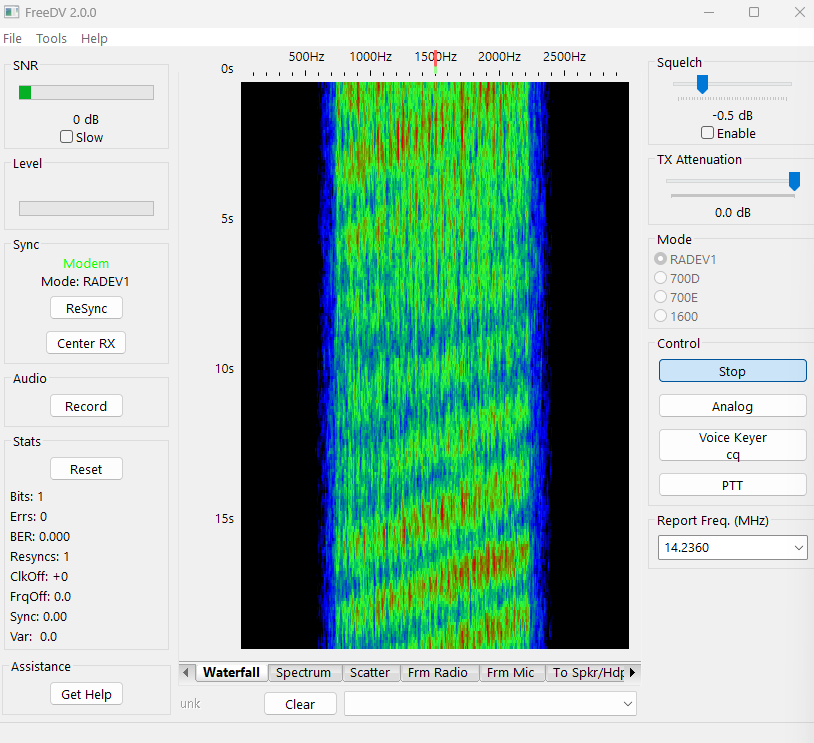814x743 pixels.
Task: Choose the 1600 mode option
Action: [x=661, y=316]
